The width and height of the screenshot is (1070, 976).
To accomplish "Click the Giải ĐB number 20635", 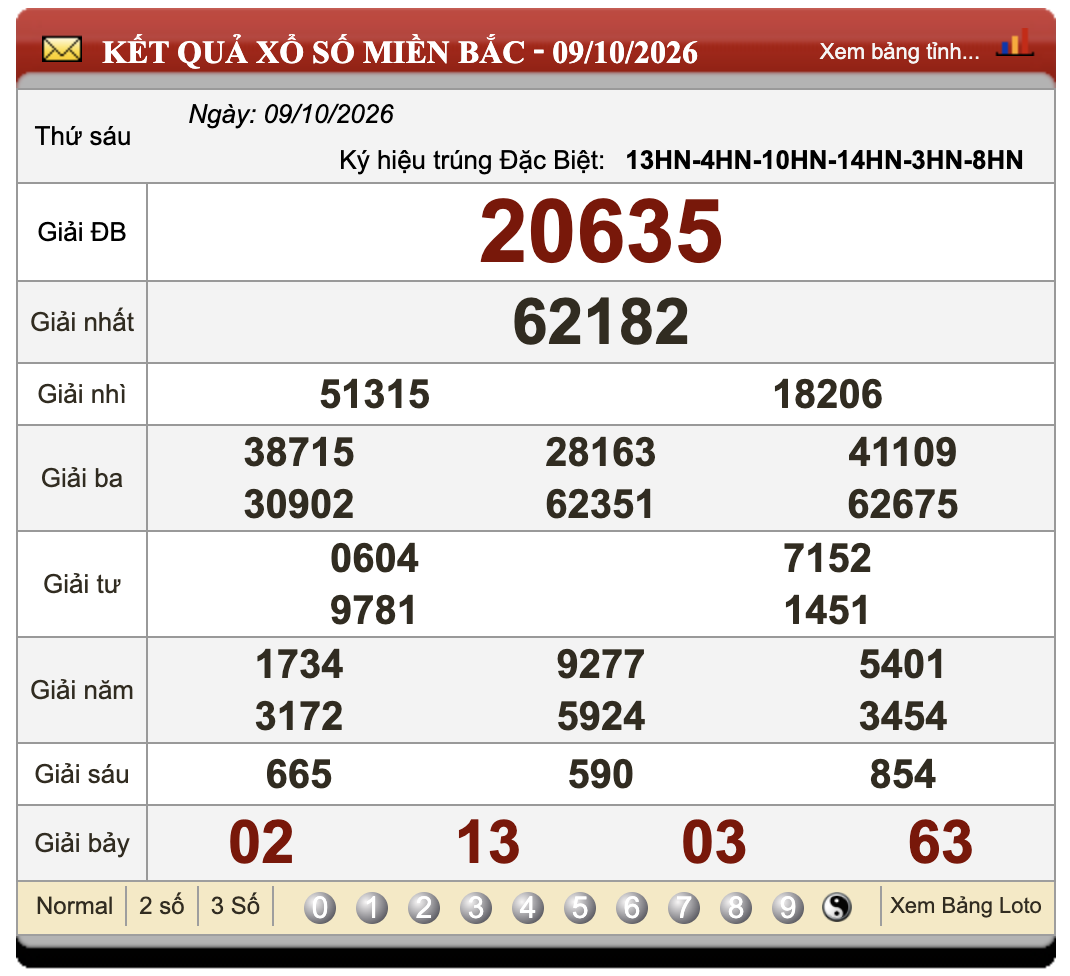I will tap(601, 232).
